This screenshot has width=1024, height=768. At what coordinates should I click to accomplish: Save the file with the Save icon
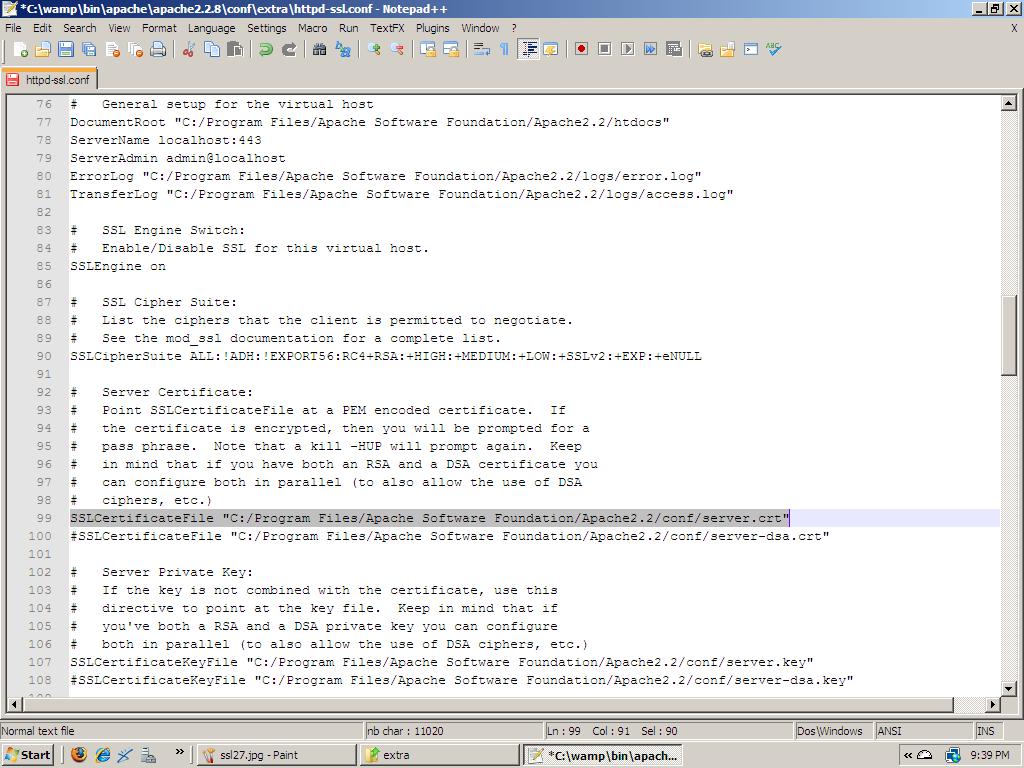66,49
